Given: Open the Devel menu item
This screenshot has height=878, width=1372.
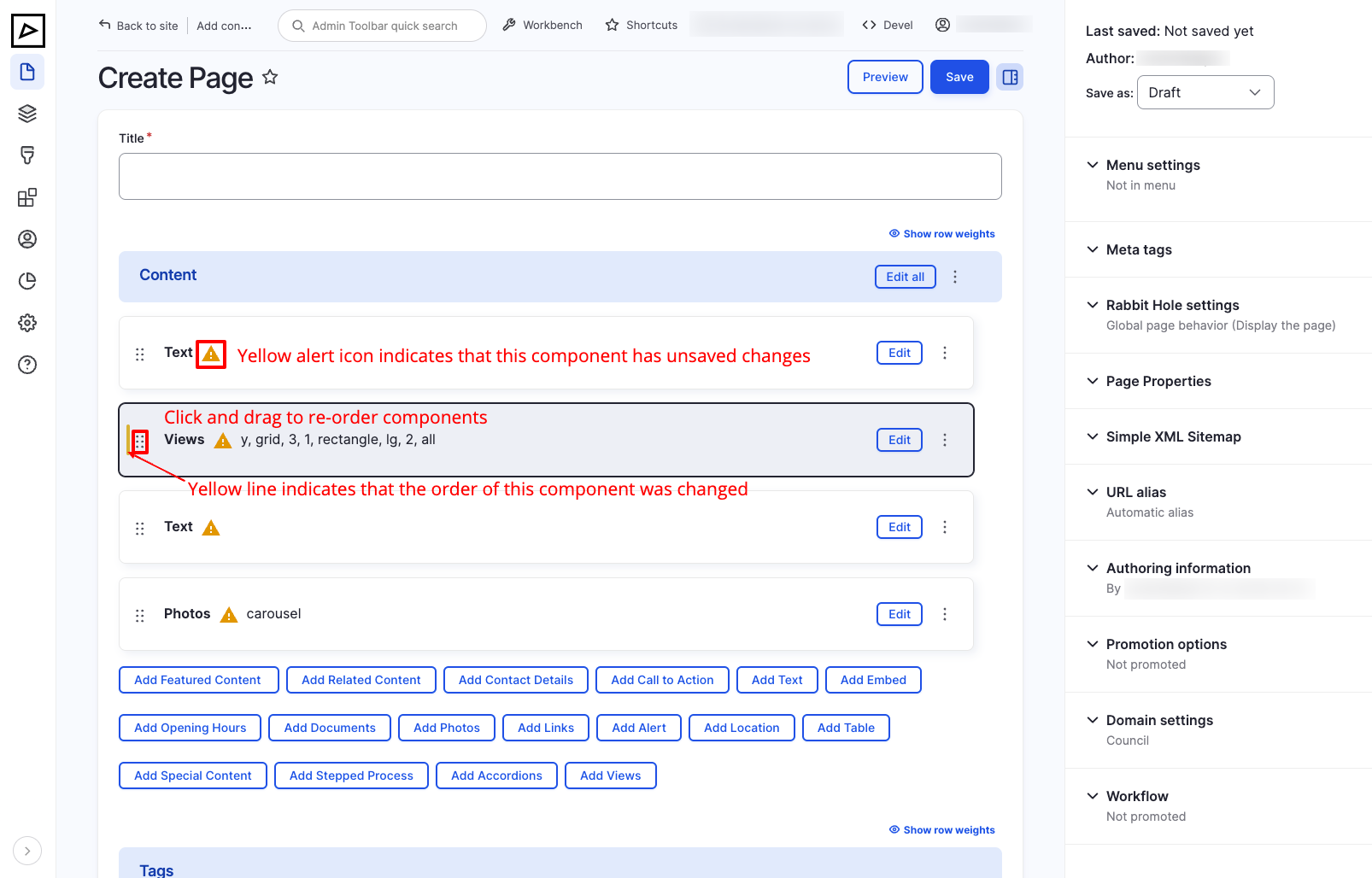Looking at the screenshot, I should point(888,25).
